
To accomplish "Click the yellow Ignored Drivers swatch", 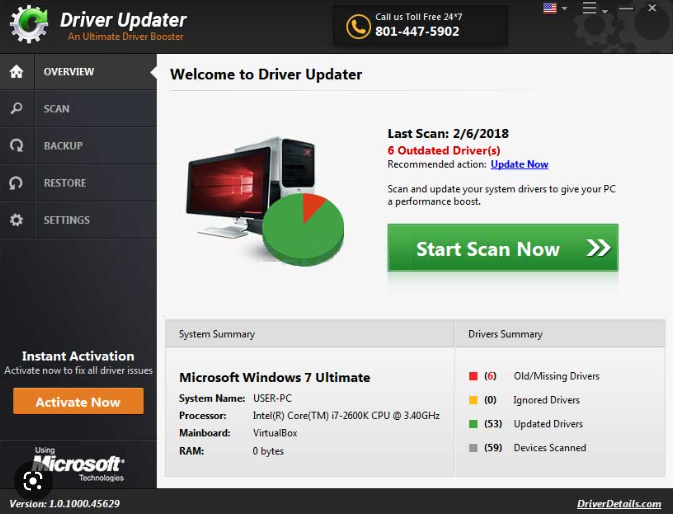I will (x=473, y=400).
